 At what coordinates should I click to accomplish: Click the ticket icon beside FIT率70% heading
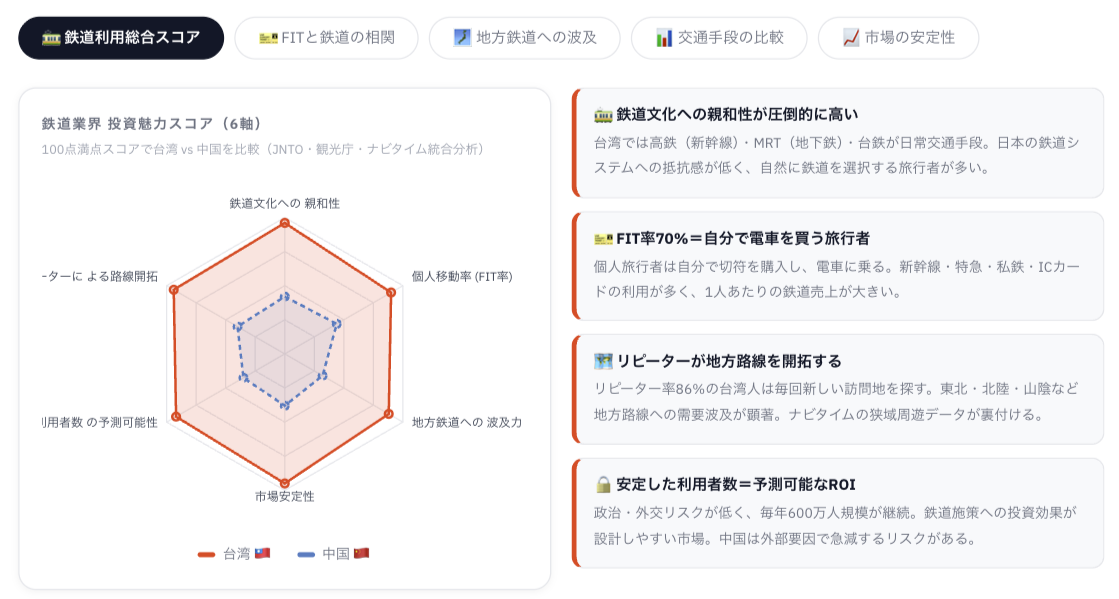(x=603, y=238)
